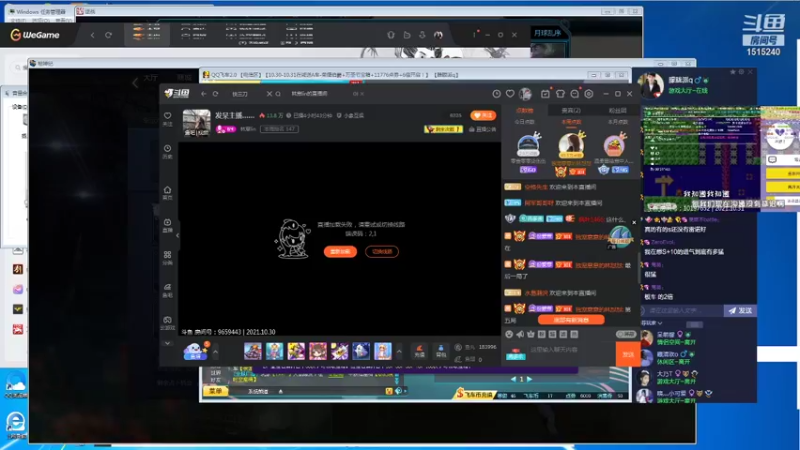
Task: Open watch history clock icon in the Douyu top bar
Action: (x=496, y=94)
